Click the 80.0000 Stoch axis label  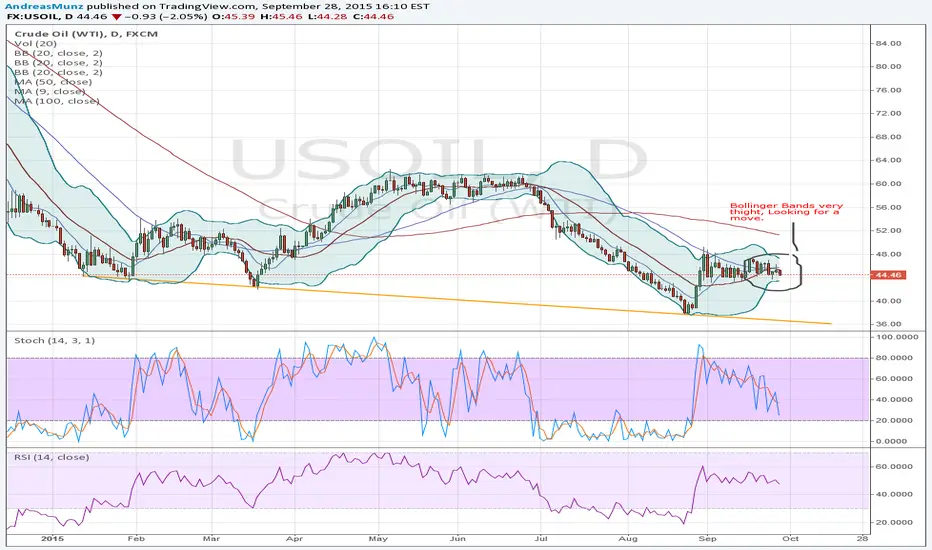[892, 358]
